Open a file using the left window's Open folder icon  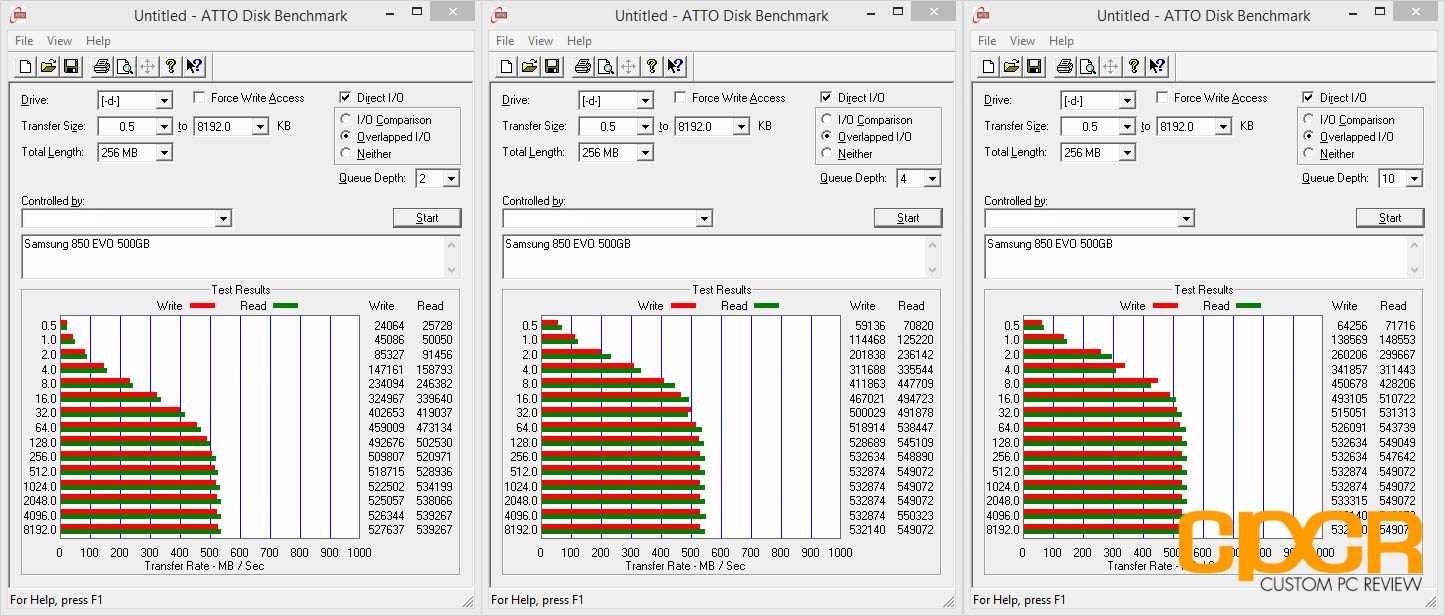pos(48,66)
